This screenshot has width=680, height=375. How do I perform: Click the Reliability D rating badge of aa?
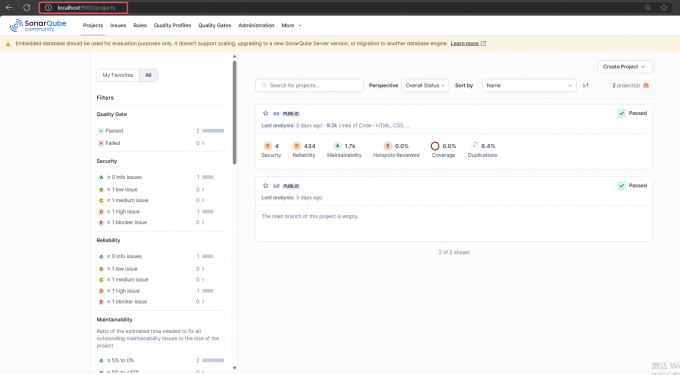point(297,146)
